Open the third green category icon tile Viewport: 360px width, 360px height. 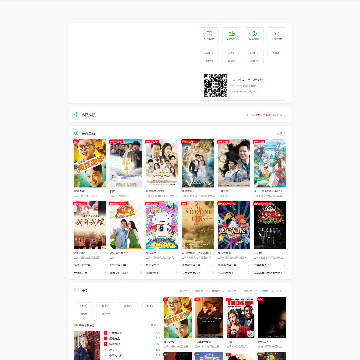click(x=254, y=35)
